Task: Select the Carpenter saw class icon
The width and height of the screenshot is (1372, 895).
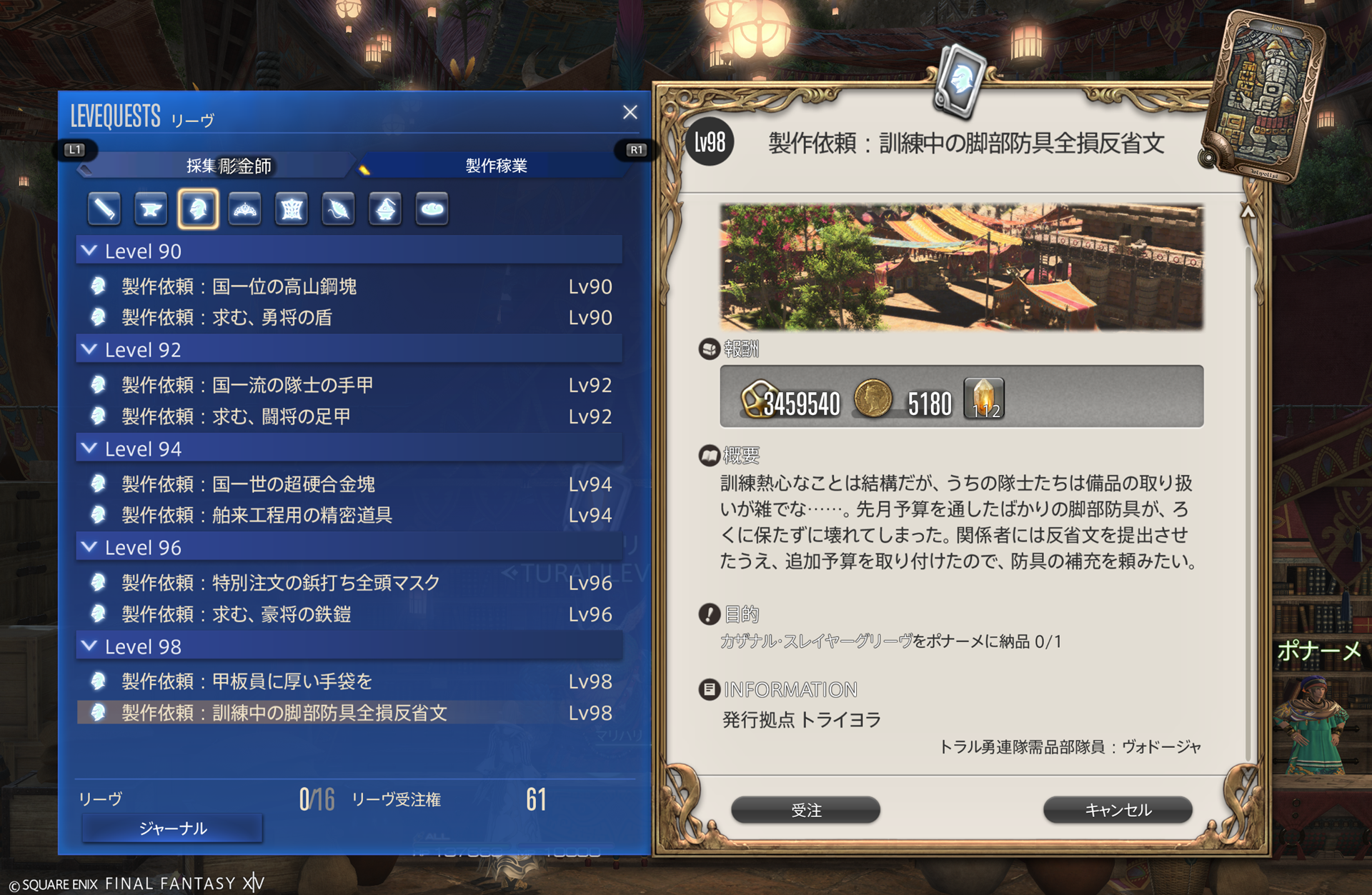Action: pyautogui.click(x=104, y=209)
